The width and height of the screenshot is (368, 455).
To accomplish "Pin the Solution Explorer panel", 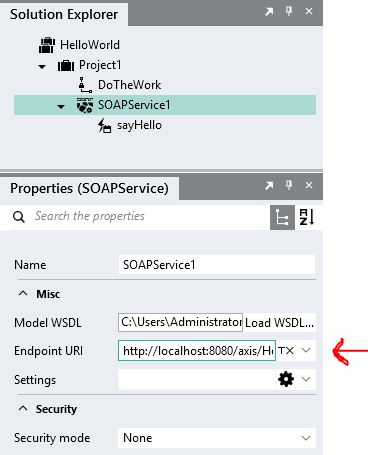I will (x=289, y=11).
